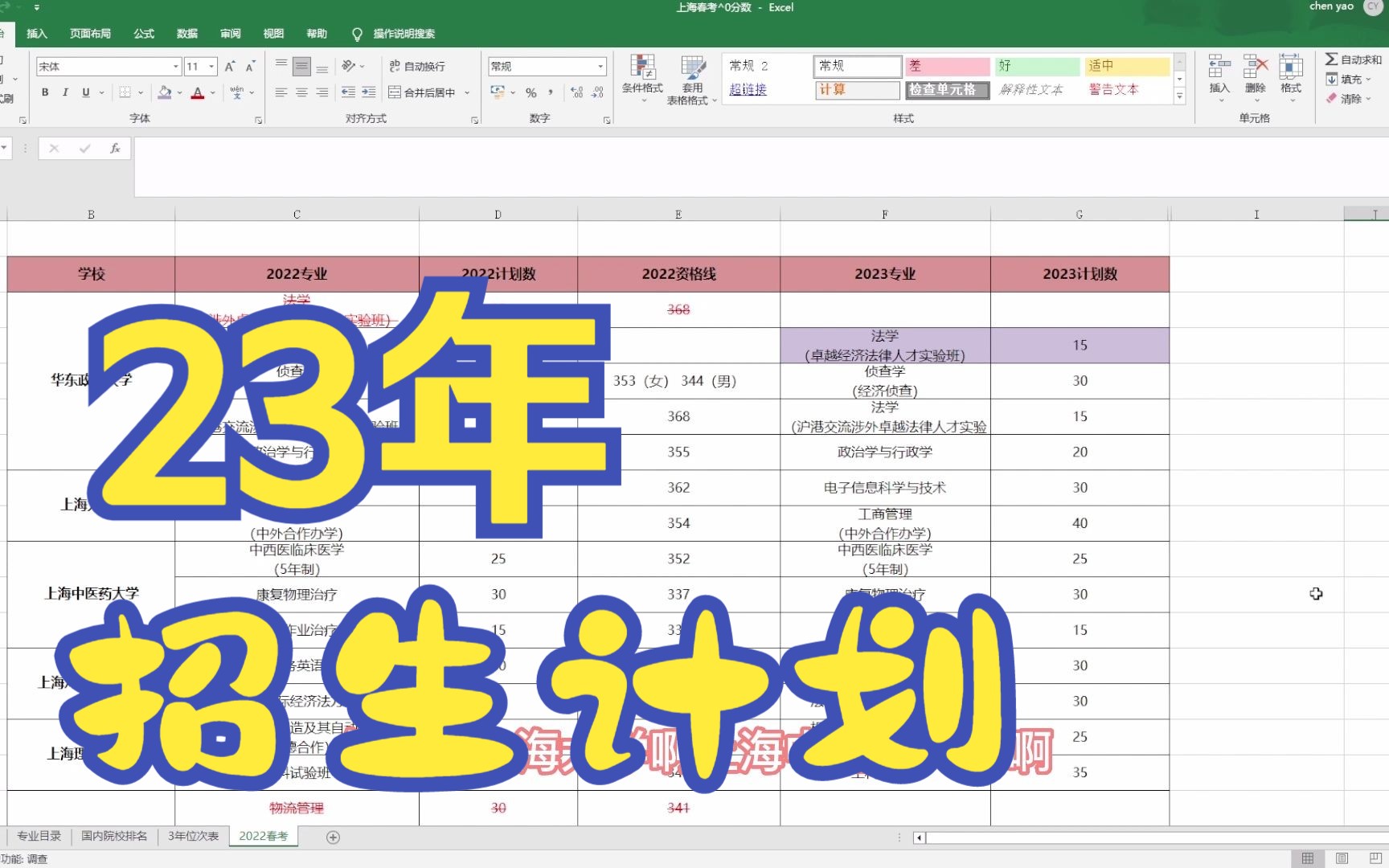
Task: Apply cell borders icon
Action: (x=125, y=92)
